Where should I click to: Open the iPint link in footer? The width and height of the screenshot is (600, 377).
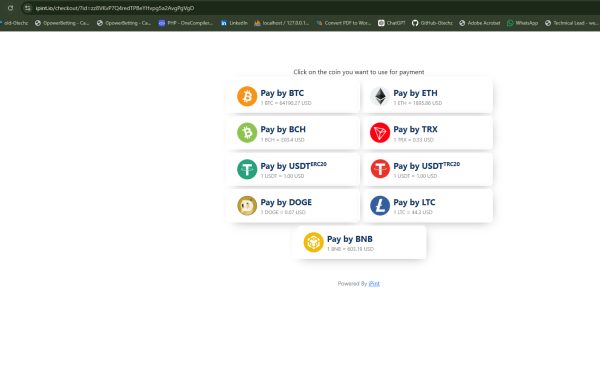[x=374, y=284]
